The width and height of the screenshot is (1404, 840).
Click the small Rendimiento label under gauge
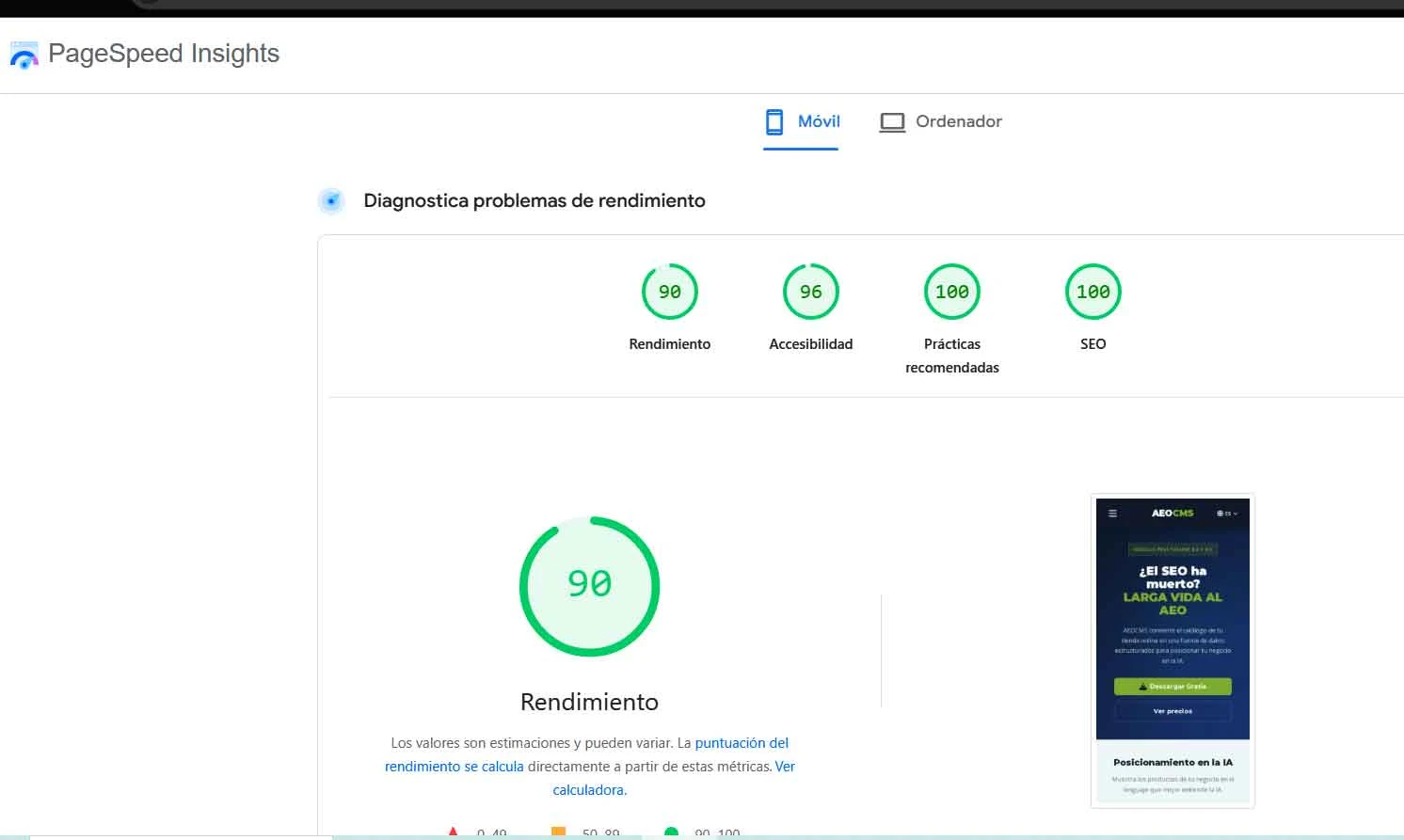coord(670,344)
